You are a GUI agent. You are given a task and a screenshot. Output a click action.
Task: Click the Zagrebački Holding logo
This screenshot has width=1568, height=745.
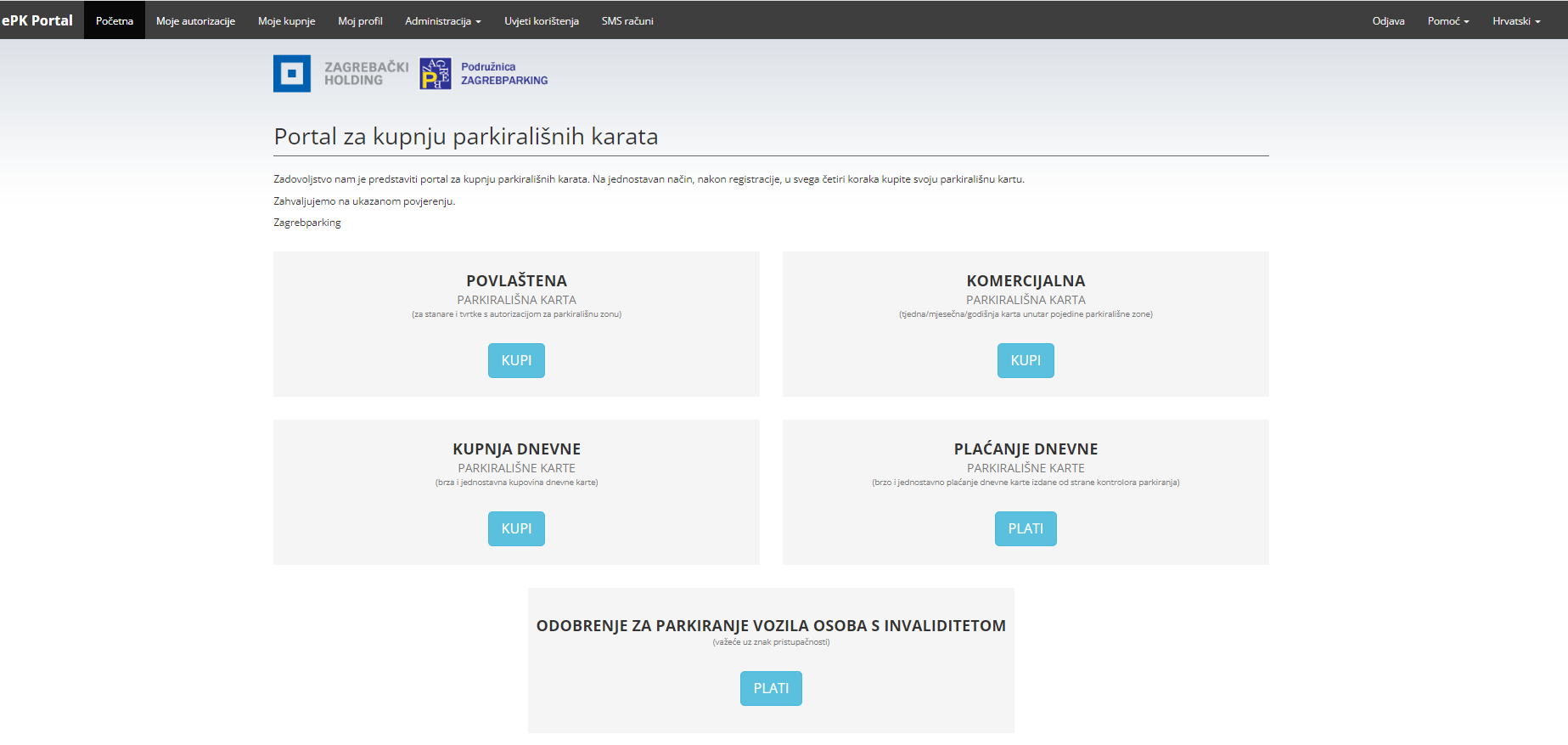[340, 74]
